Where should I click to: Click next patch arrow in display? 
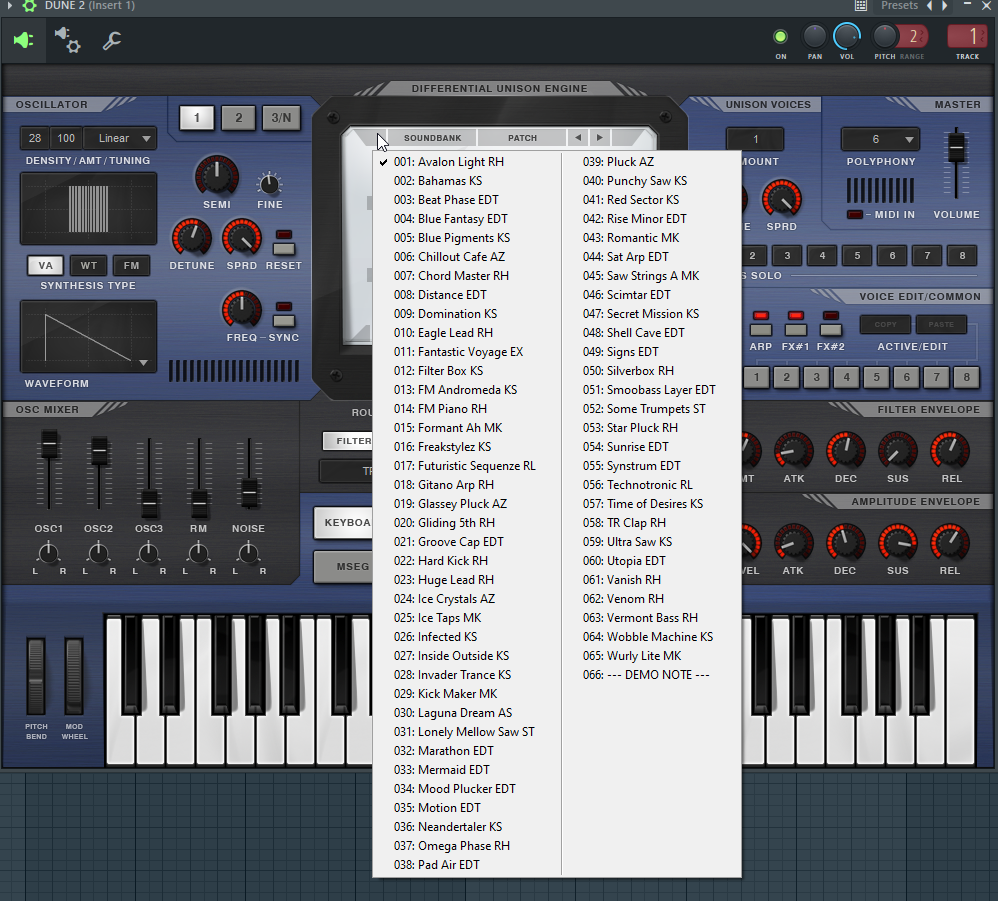pyautogui.click(x=600, y=137)
